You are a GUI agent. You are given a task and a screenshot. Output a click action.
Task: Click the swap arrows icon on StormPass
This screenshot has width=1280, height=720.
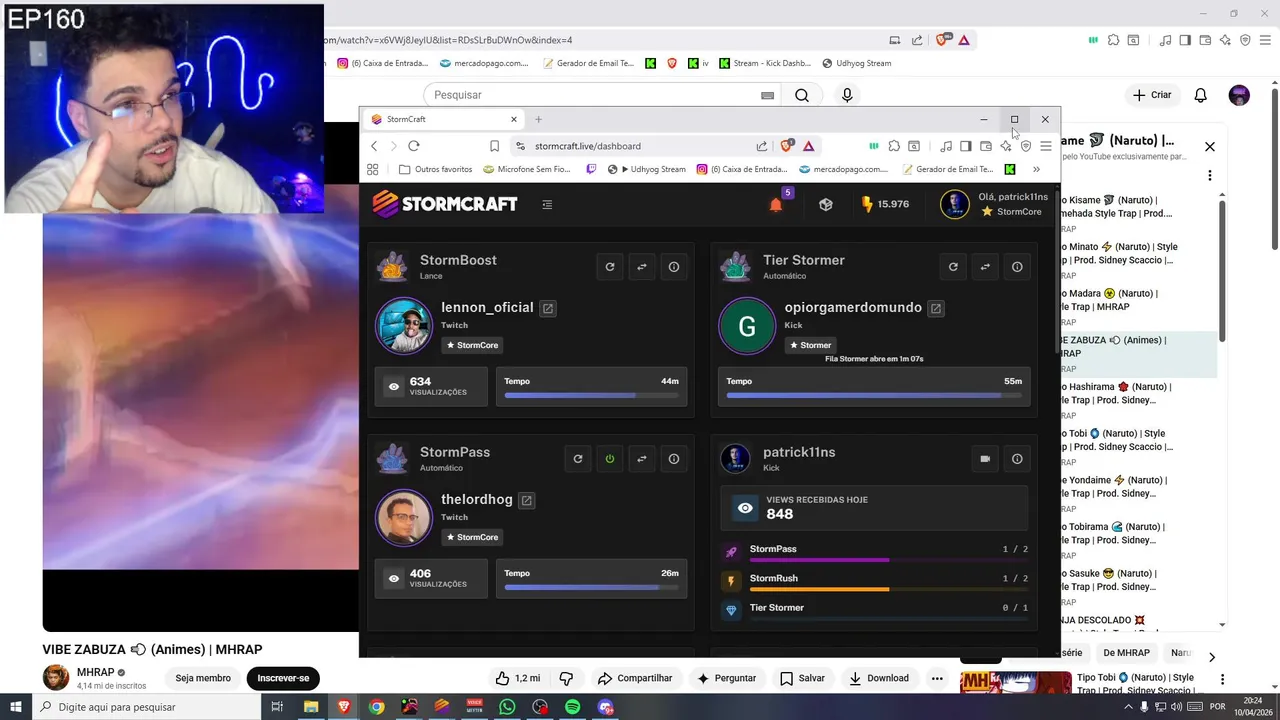click(x=642, y=459)
